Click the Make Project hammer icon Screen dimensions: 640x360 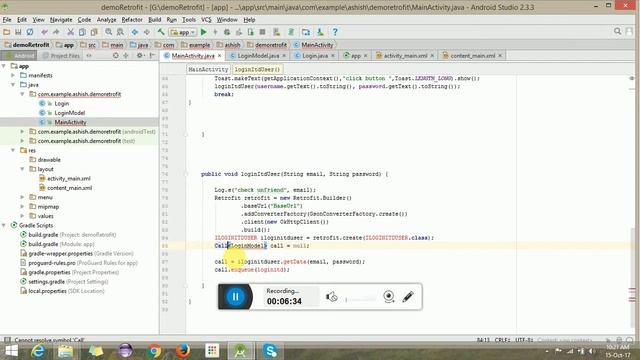point(161,32)
